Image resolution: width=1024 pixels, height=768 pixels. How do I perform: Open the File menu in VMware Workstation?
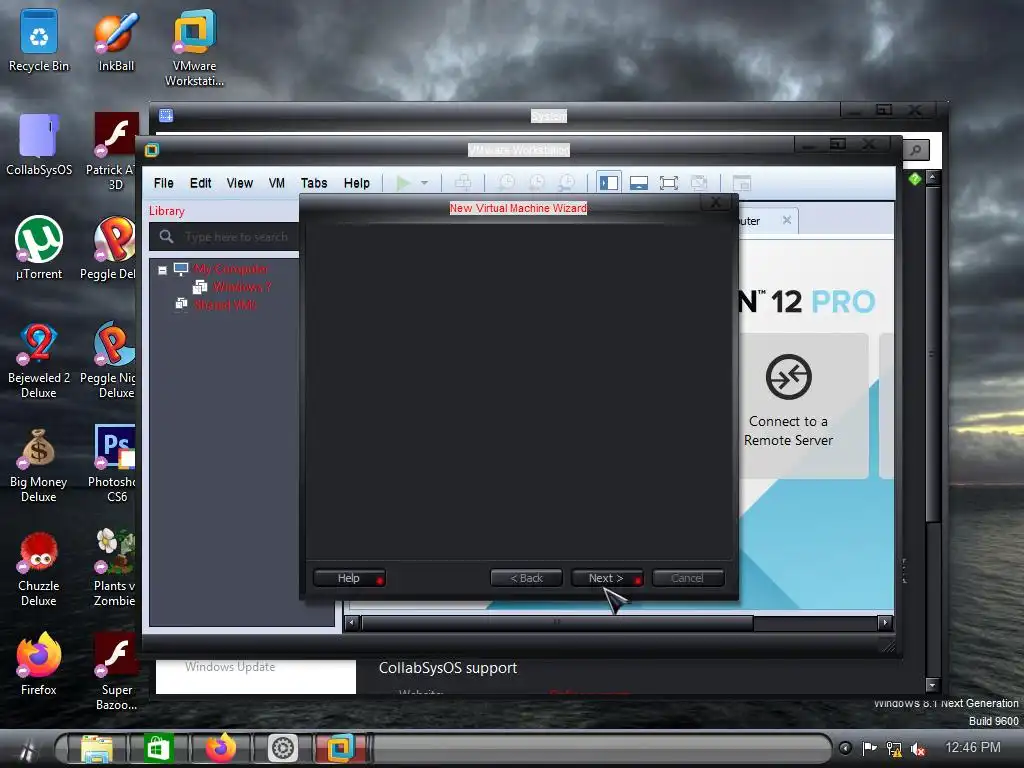(163, 184)
